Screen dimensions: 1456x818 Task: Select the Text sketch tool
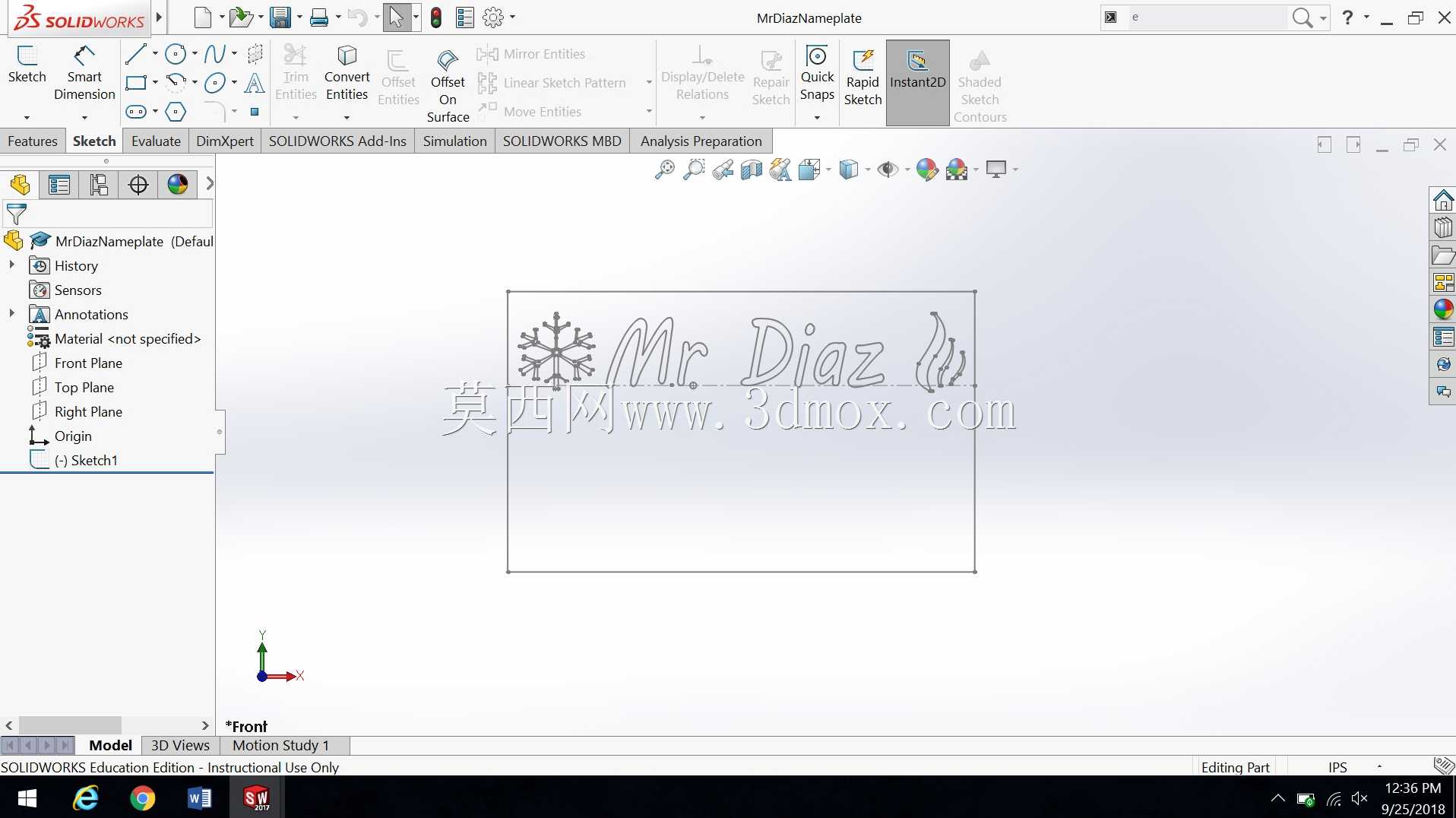(255, 83)
